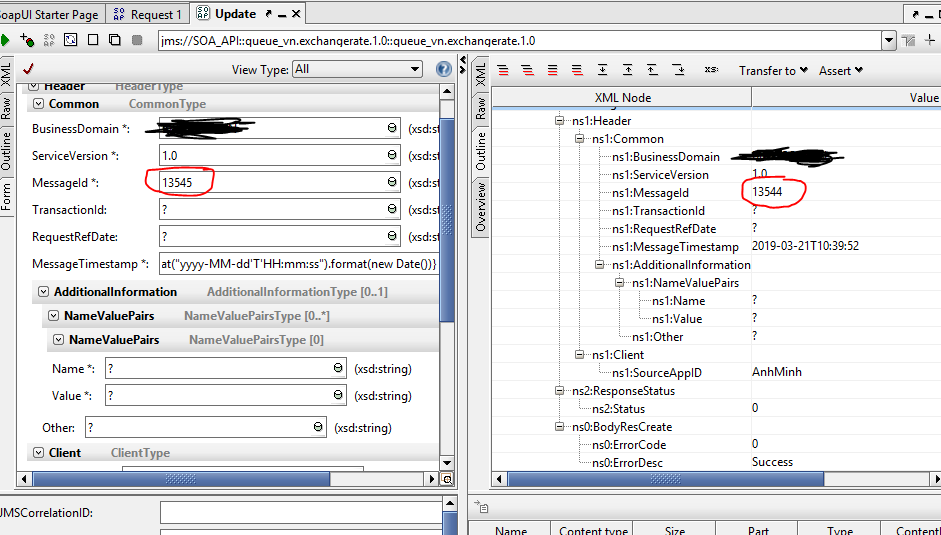Collapse the Common section in form
The width and height of the screenshot is (941, 535).
pyautogui.click(x=38, y=104)
